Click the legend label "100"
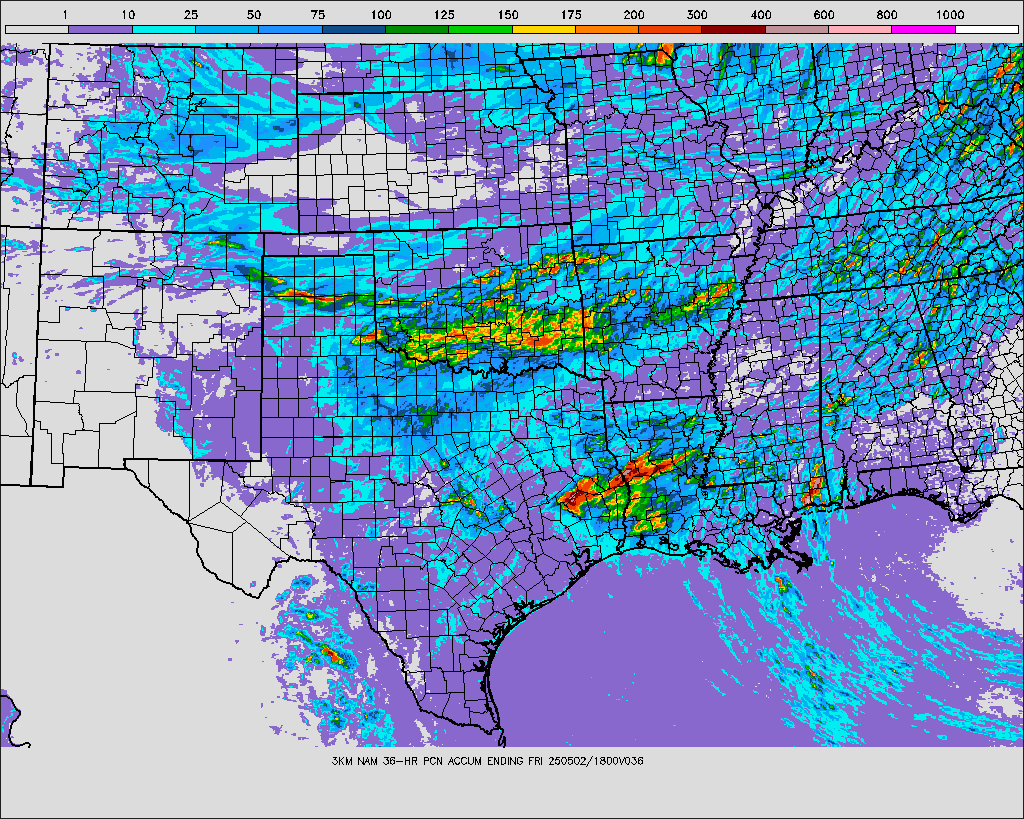This screenshot has width=1024, height=819. (x=381, y=15)
